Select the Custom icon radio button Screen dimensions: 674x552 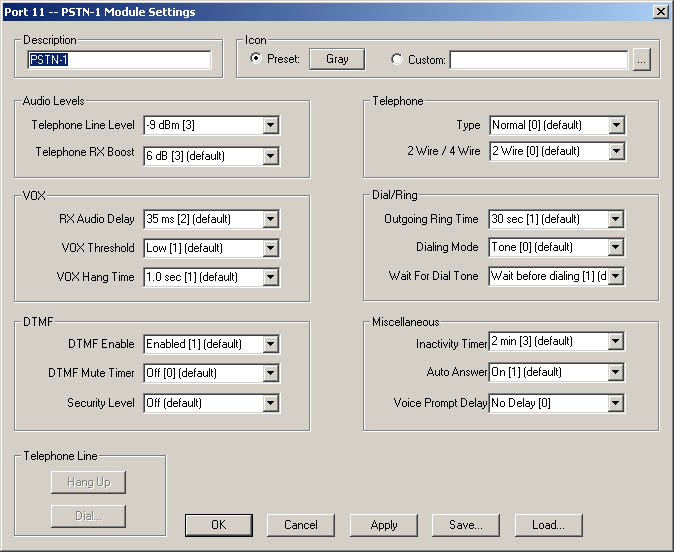tap(398, 60)
